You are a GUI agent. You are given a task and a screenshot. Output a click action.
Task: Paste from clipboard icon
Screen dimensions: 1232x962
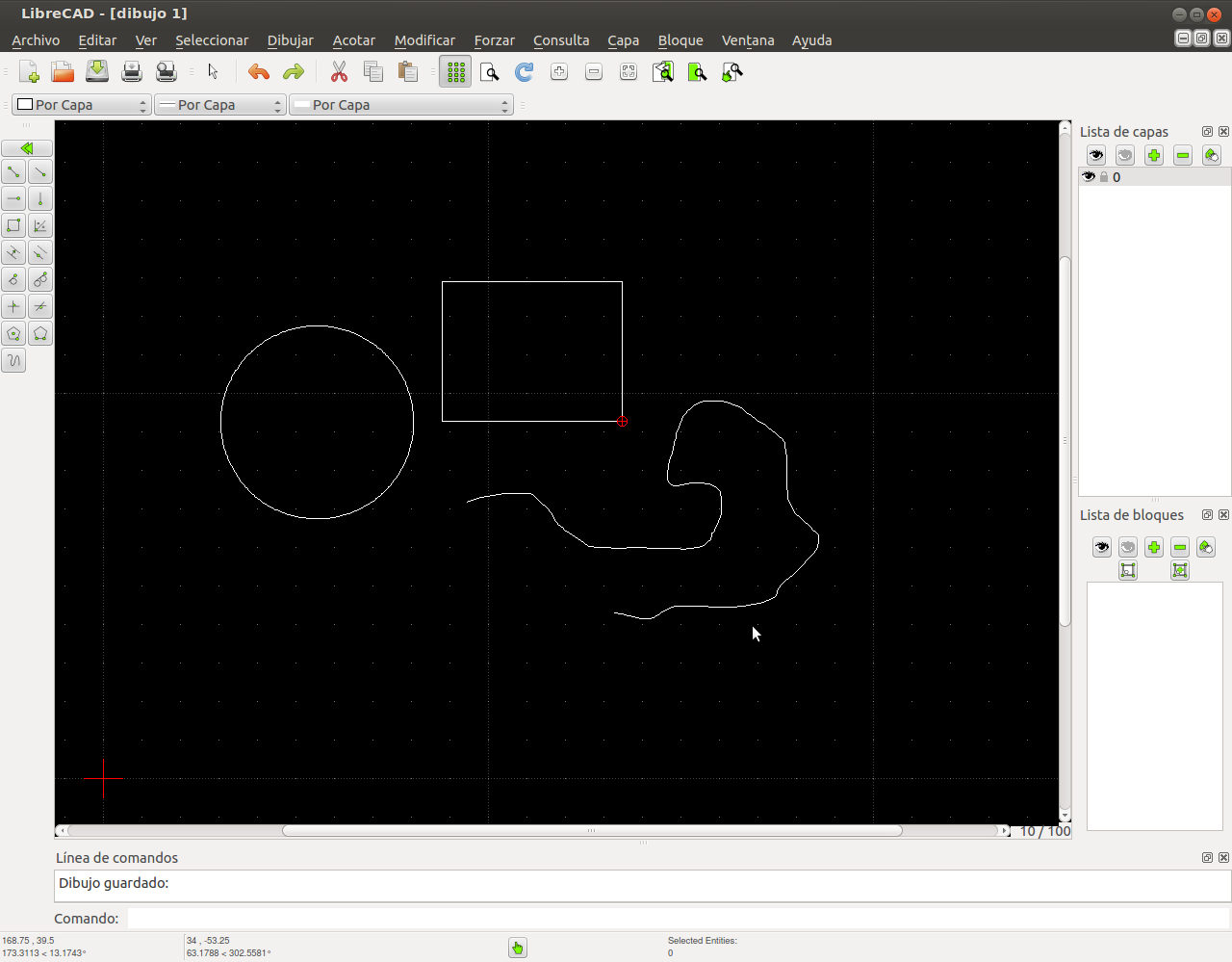point(408,72)
